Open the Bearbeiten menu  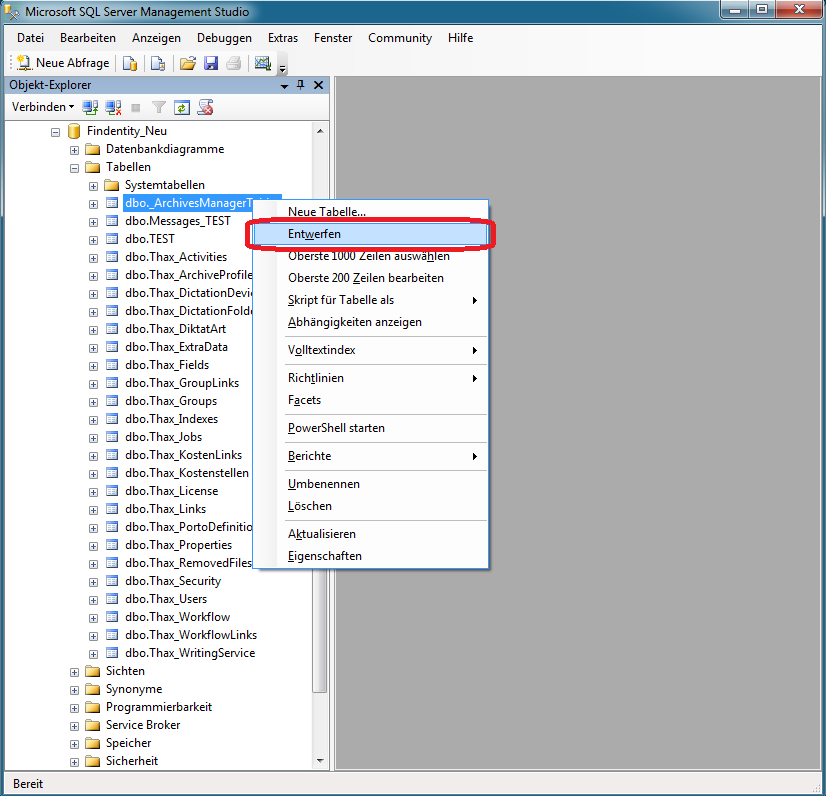(x=88, y=38)
